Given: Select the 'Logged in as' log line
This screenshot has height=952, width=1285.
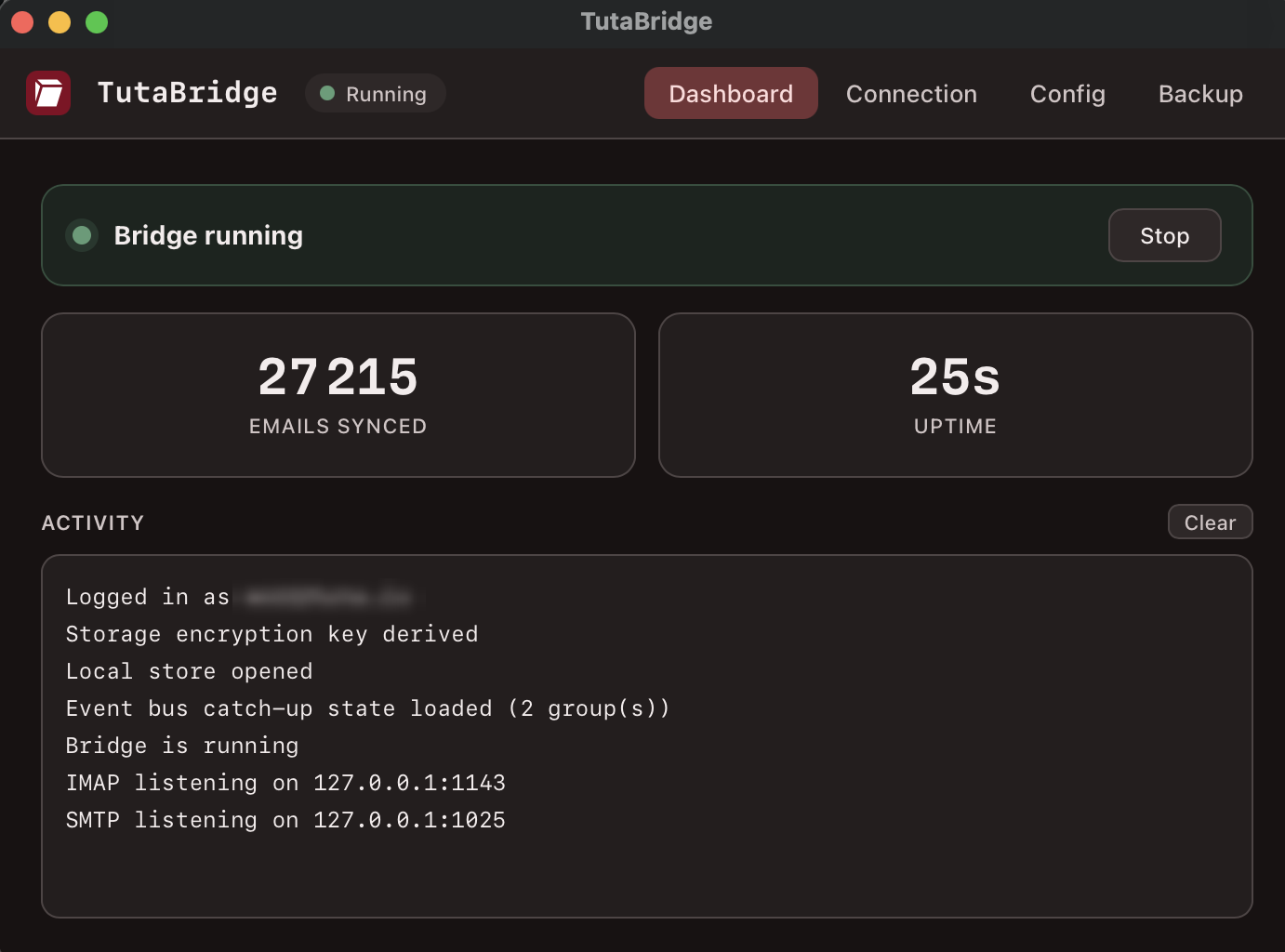Looking at the screenshot, I should (239, 597).
